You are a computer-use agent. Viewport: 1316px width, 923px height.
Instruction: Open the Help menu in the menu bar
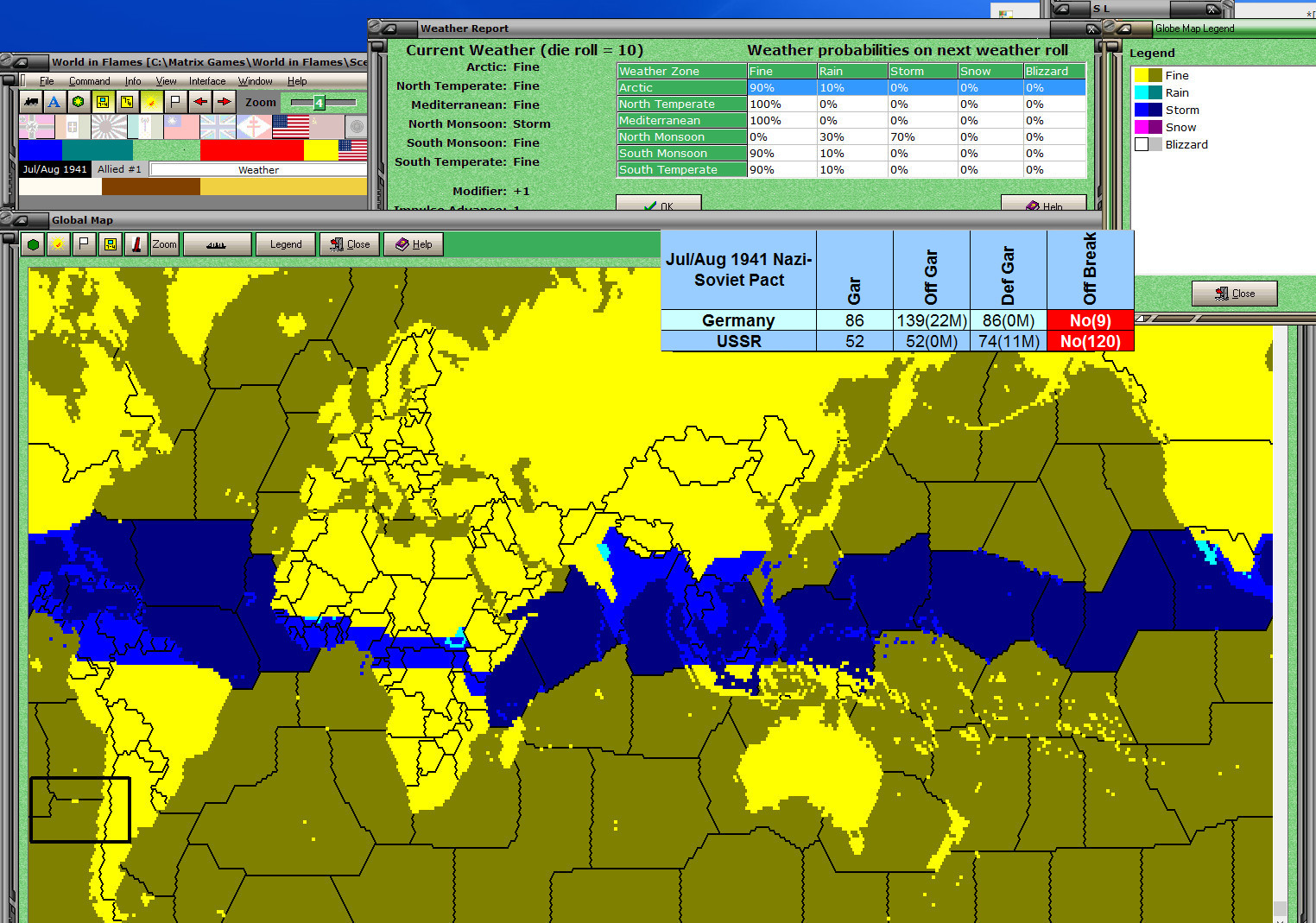click(x=297, y=81)
